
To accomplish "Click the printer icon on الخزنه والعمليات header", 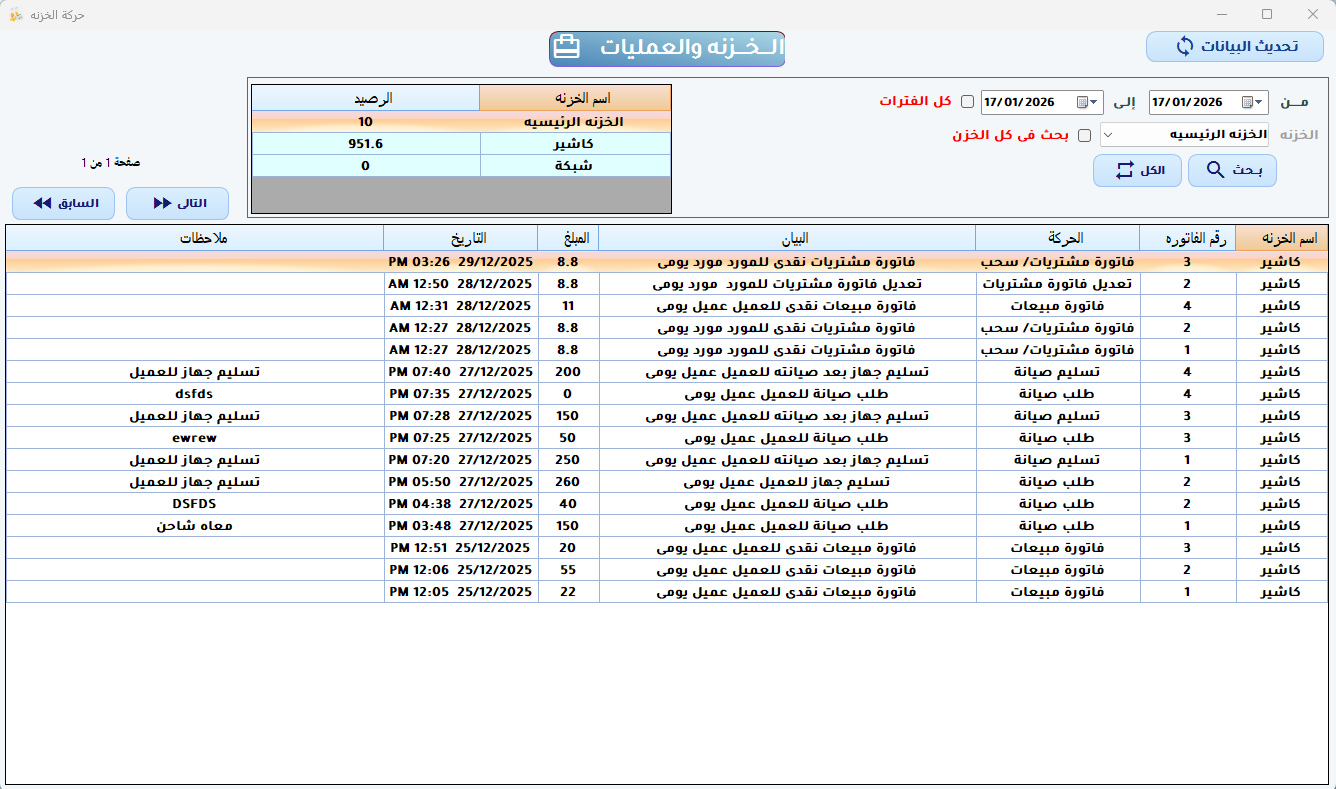I will (x=566, y=47).
